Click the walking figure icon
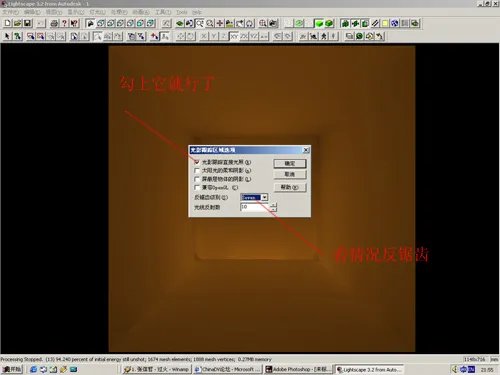The width and height of the screenshot is (500, 375). pos(323,36)
